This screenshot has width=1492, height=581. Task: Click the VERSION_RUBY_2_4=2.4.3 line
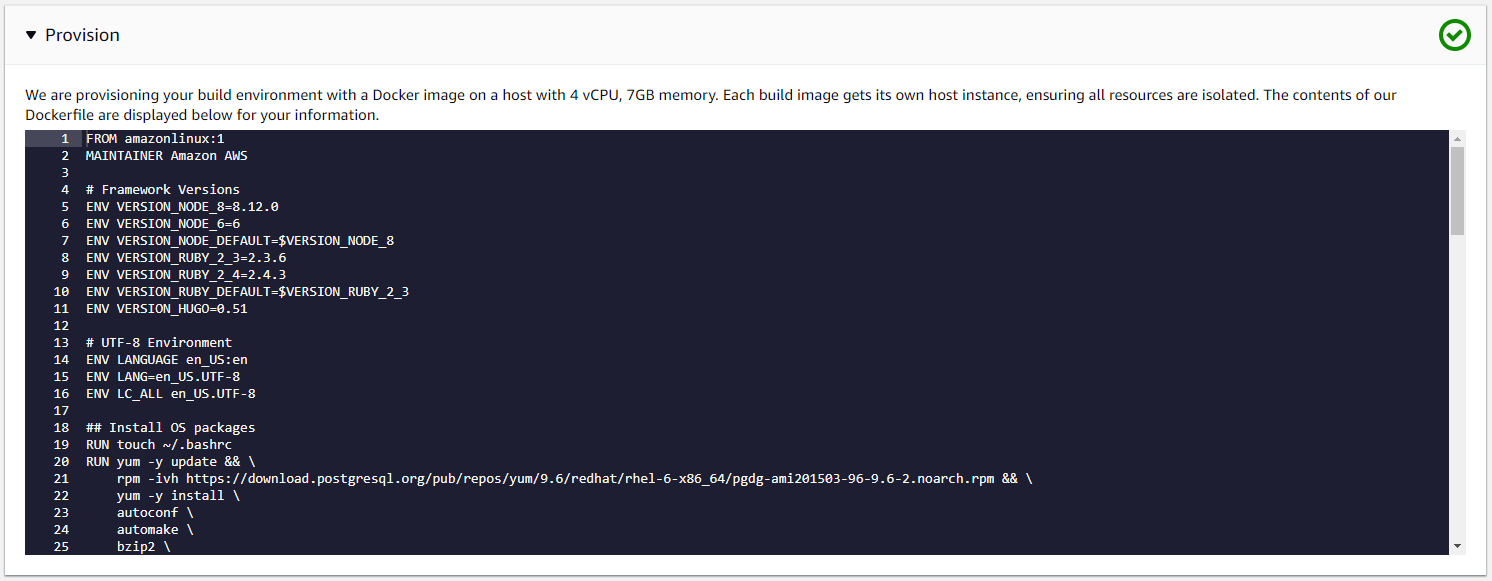coord(186,275)
